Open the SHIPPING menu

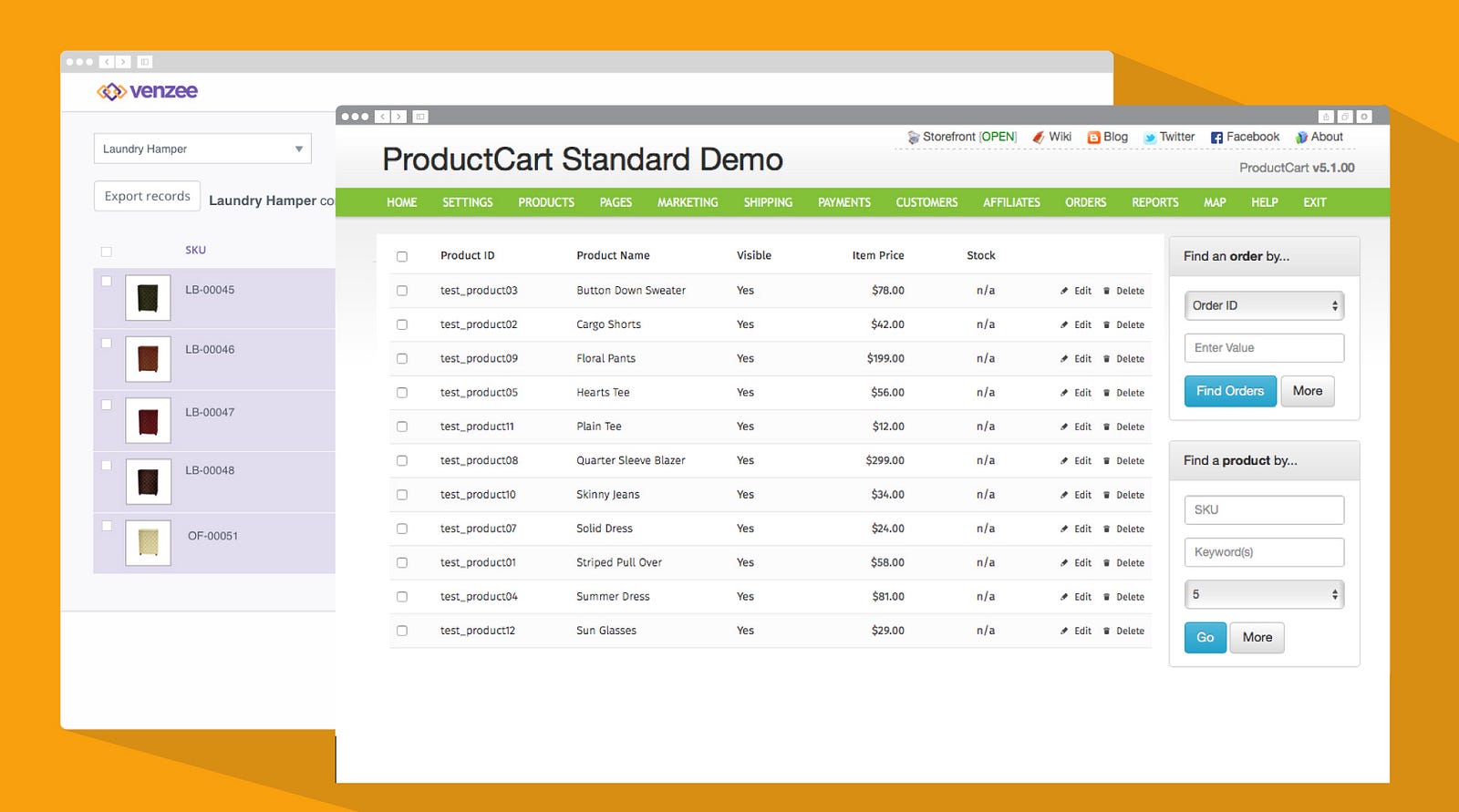(768, 202)
